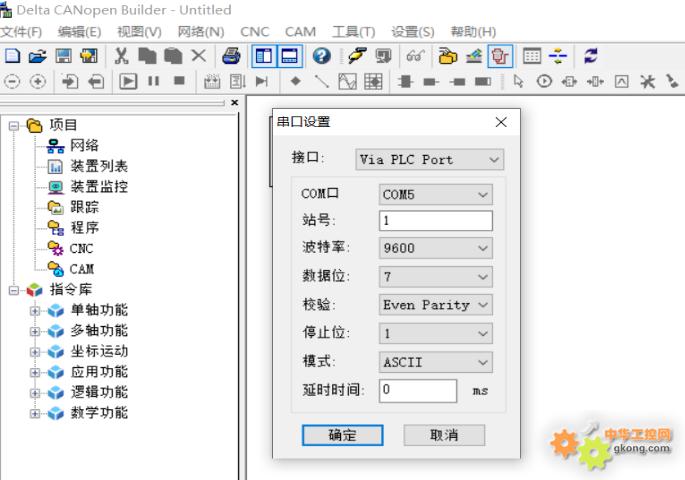Screen dimensions: 685x480
Task: Select CNC in project tree
Action: point(81,249)
